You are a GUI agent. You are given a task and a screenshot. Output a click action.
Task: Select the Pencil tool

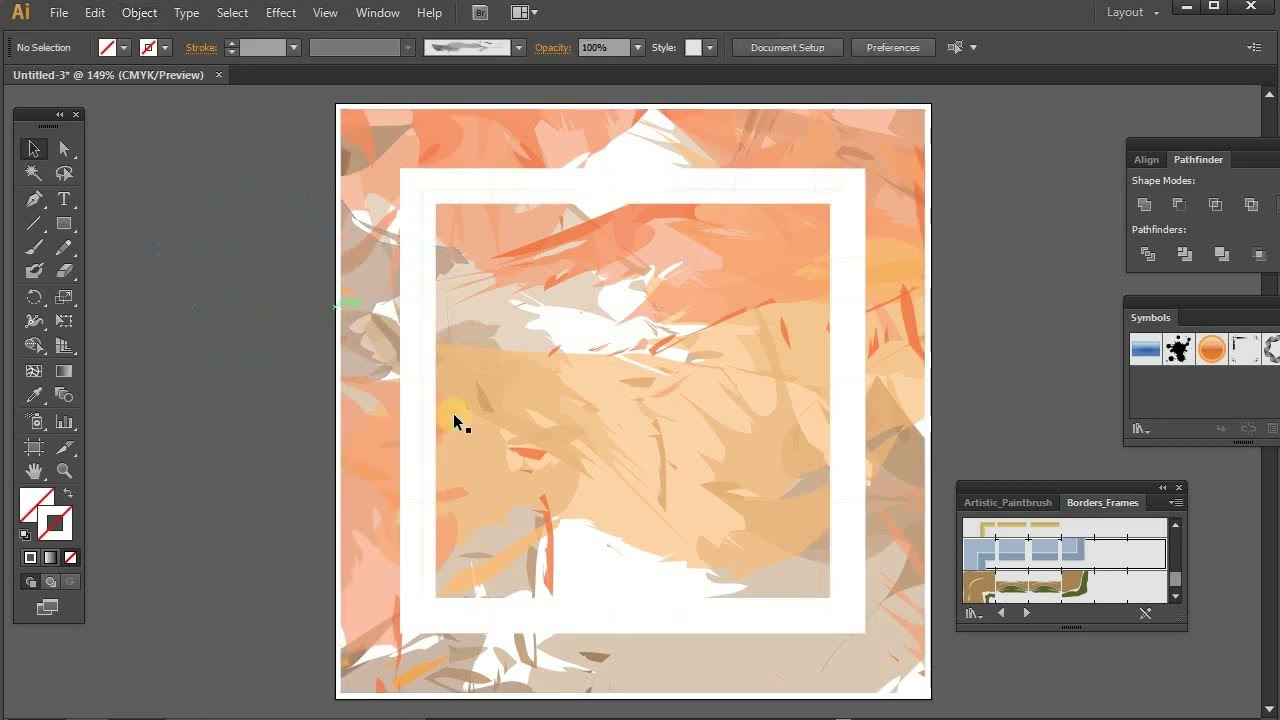click(64, 247)
